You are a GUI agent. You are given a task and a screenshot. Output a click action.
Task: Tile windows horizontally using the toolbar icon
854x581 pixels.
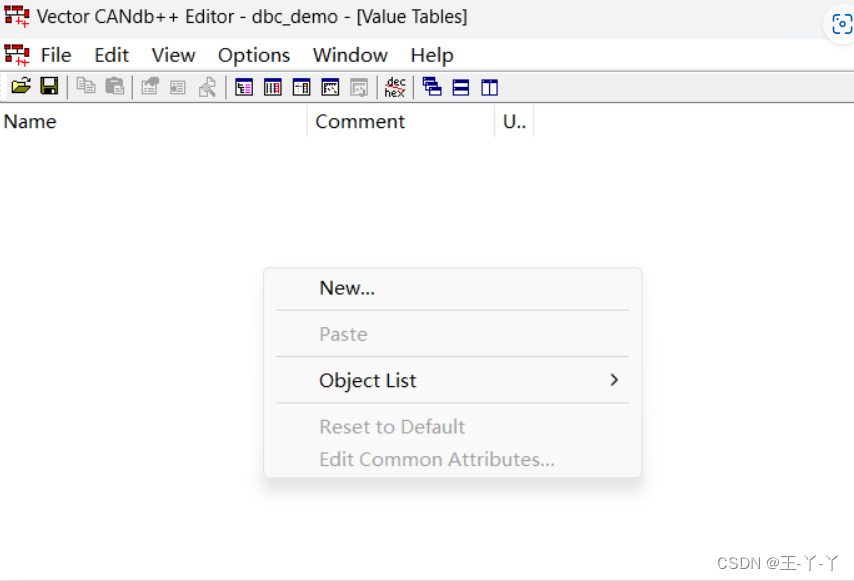coord(461,87)
